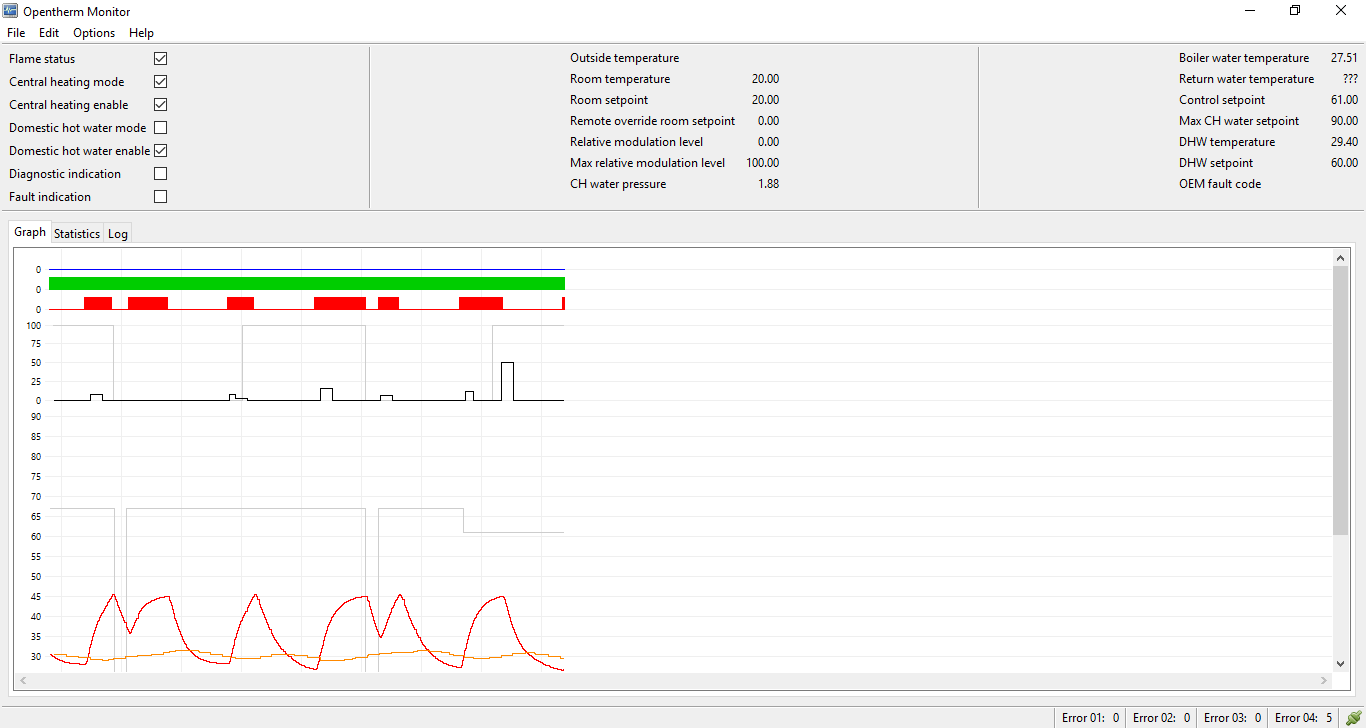The image size is (1366, 728).
Task: Click the Control setpoint value 61.00
Action: coord(1344,100)
